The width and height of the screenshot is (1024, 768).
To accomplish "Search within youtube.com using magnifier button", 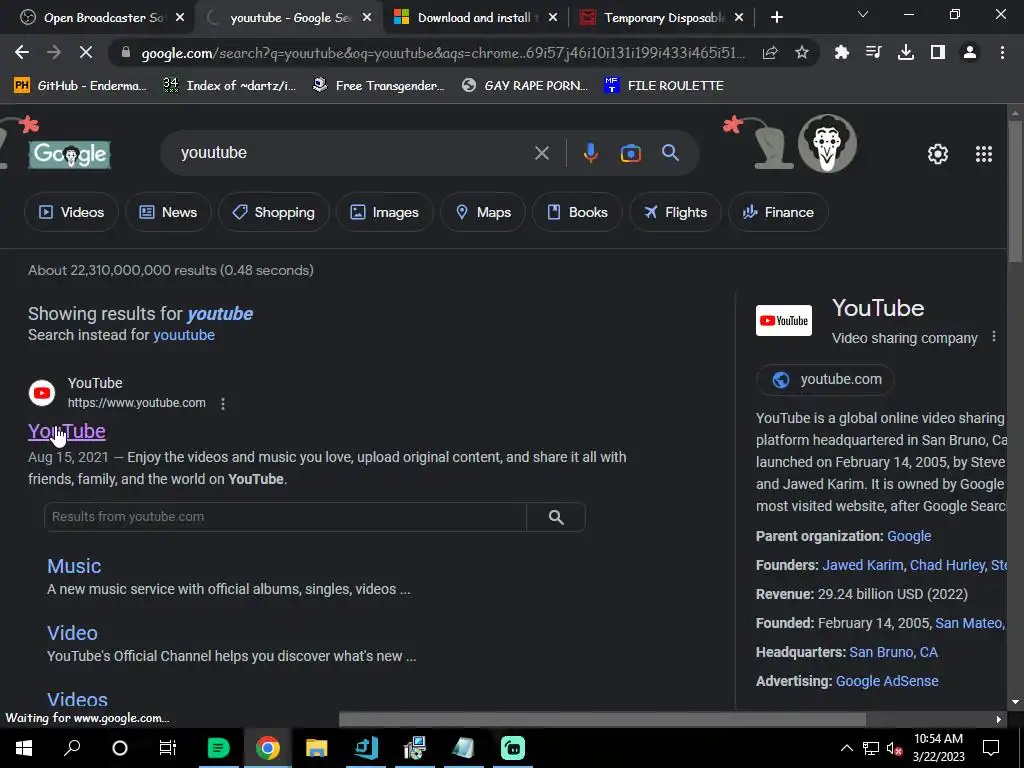I will click(x=556, y=517).
